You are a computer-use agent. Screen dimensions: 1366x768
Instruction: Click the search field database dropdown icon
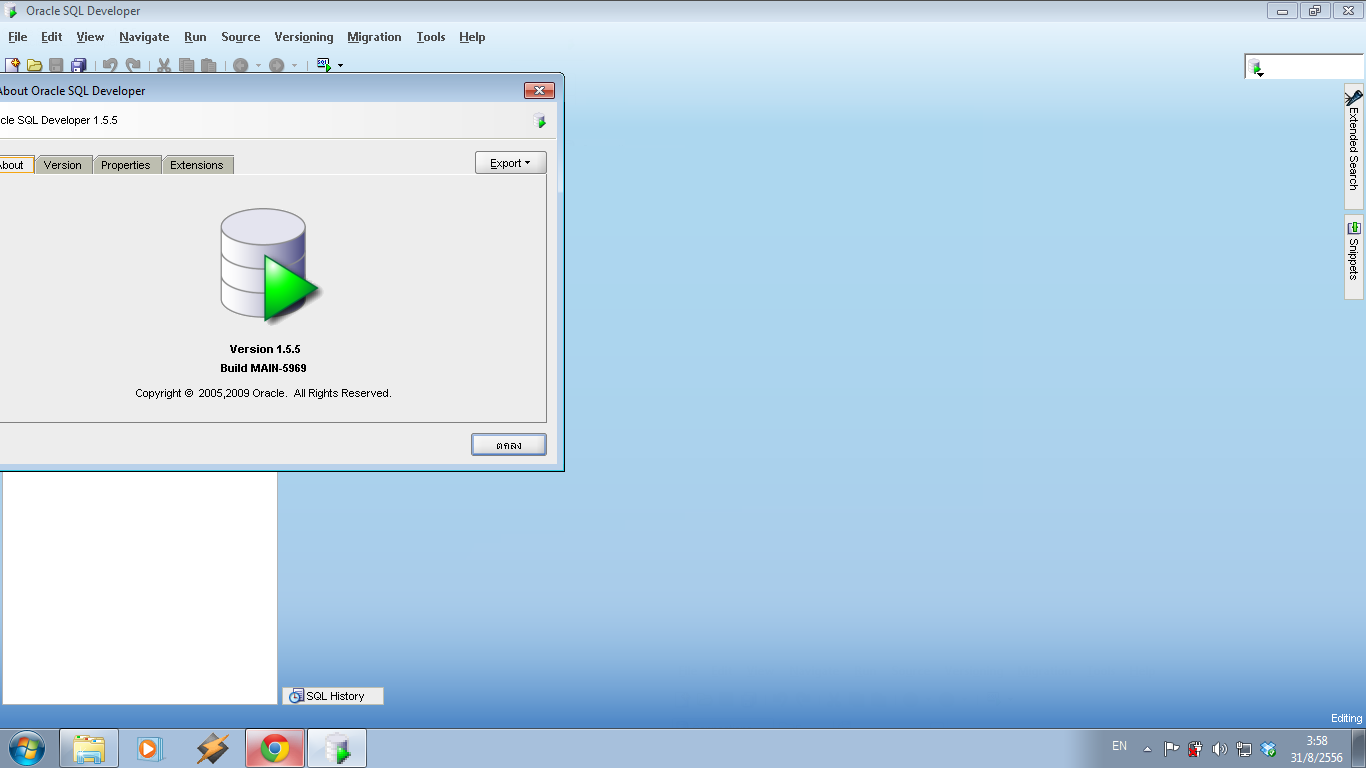tap(1255, 67)
